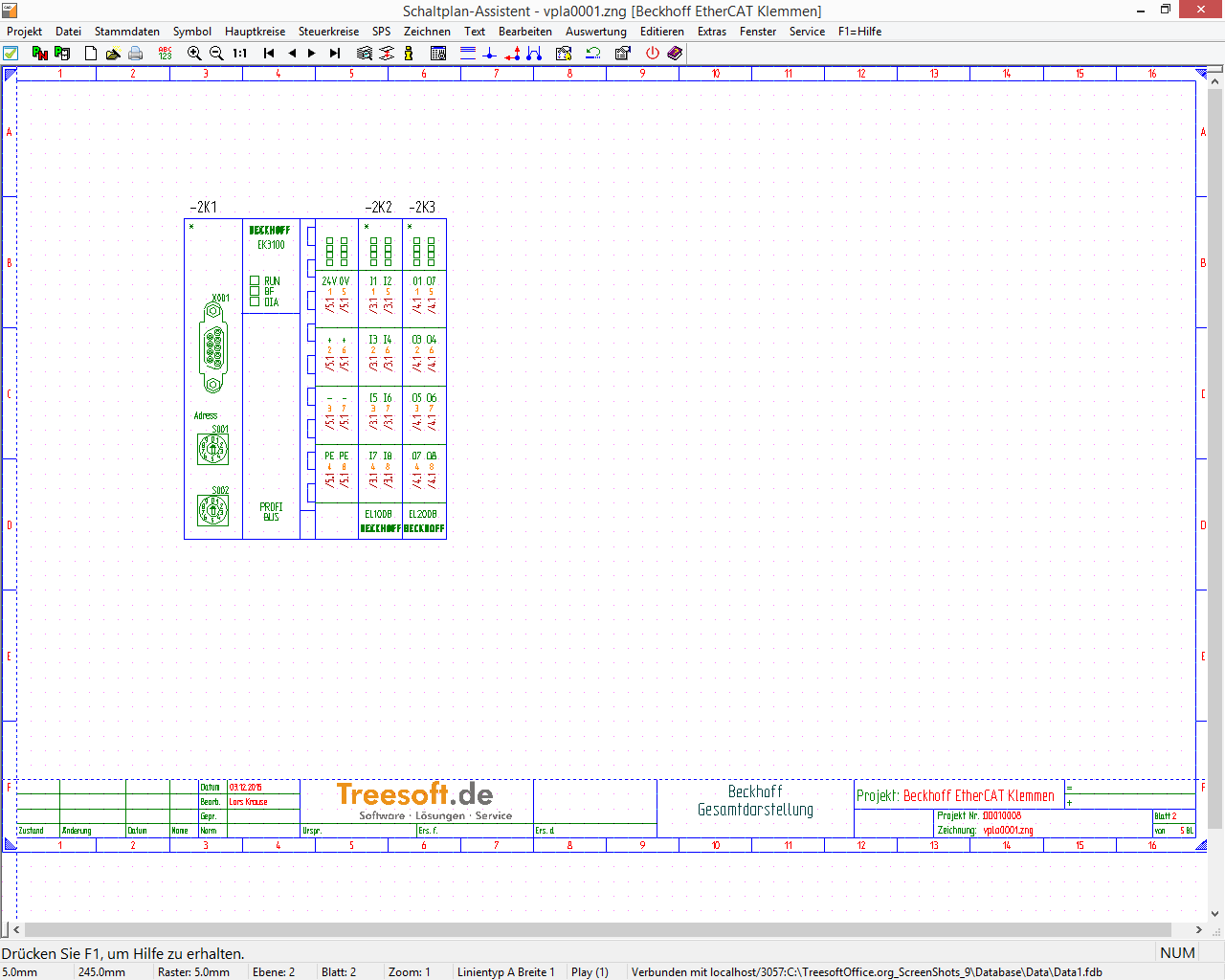Viewport: 1225px width, 980px height.
Task: Create a new blank page
Action: click(x=91, y=54)
